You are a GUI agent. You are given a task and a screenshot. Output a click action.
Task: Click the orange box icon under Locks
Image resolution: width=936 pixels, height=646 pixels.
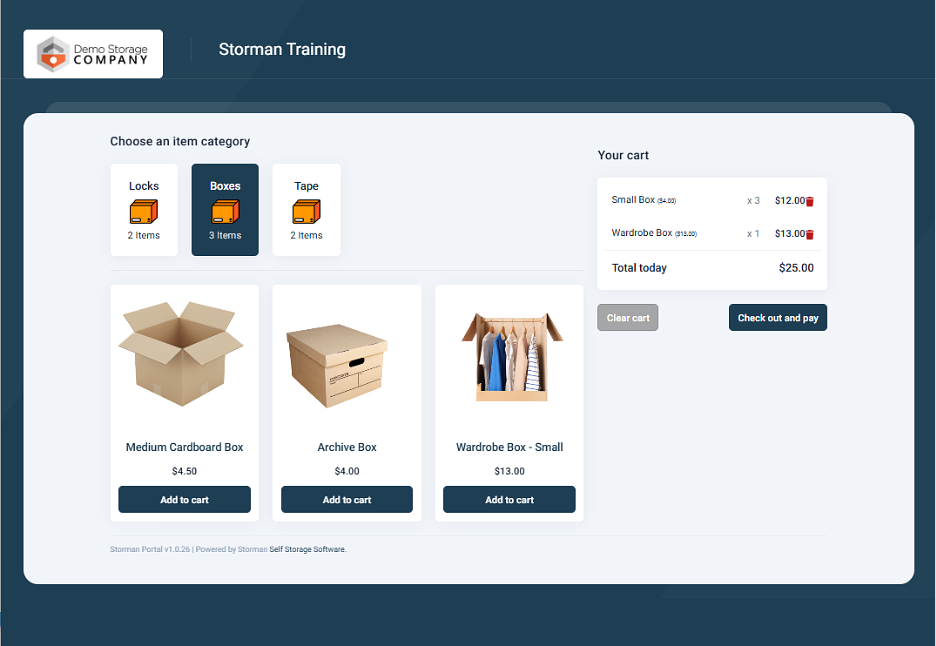click(144, 211)
